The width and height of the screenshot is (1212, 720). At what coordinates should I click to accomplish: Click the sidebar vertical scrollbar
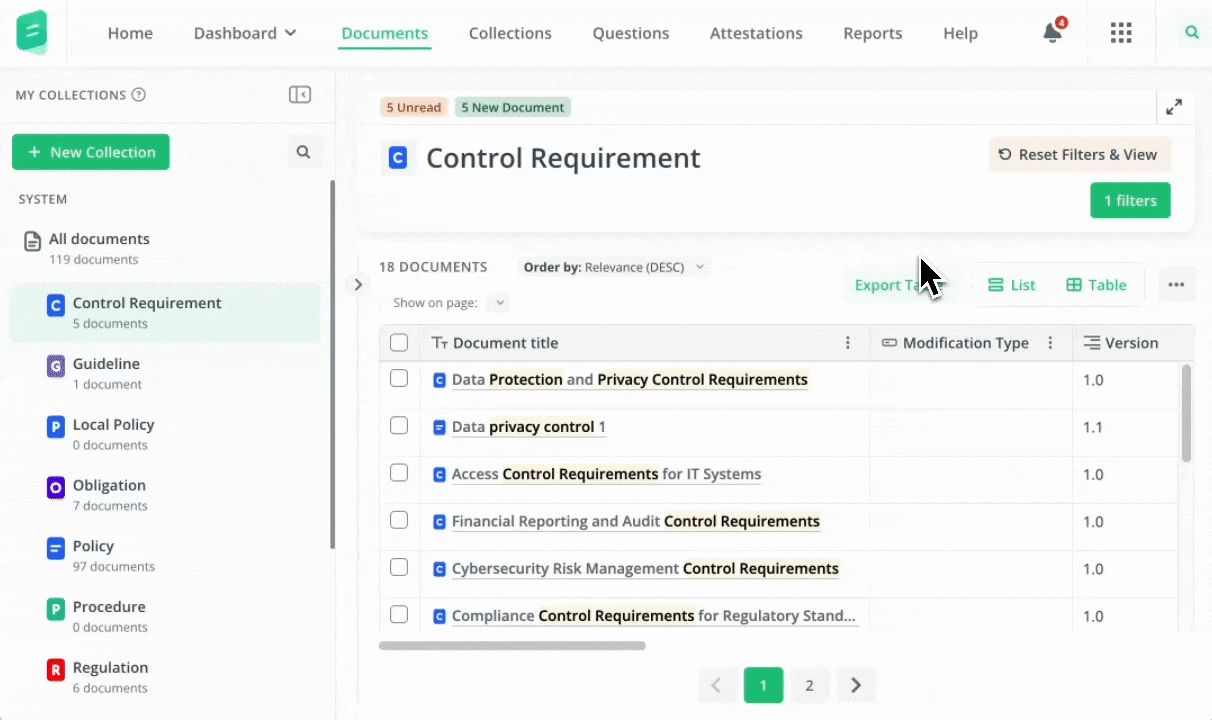point(332,365)
